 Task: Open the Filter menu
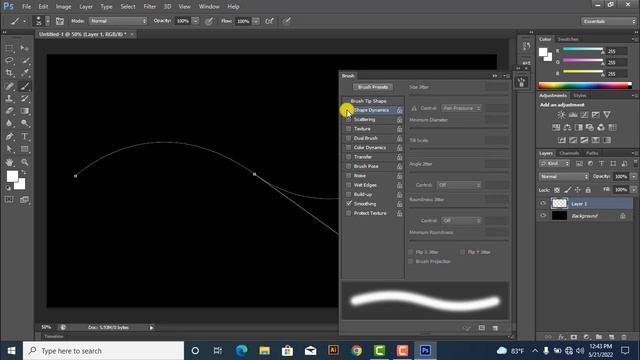click(149, 7)
